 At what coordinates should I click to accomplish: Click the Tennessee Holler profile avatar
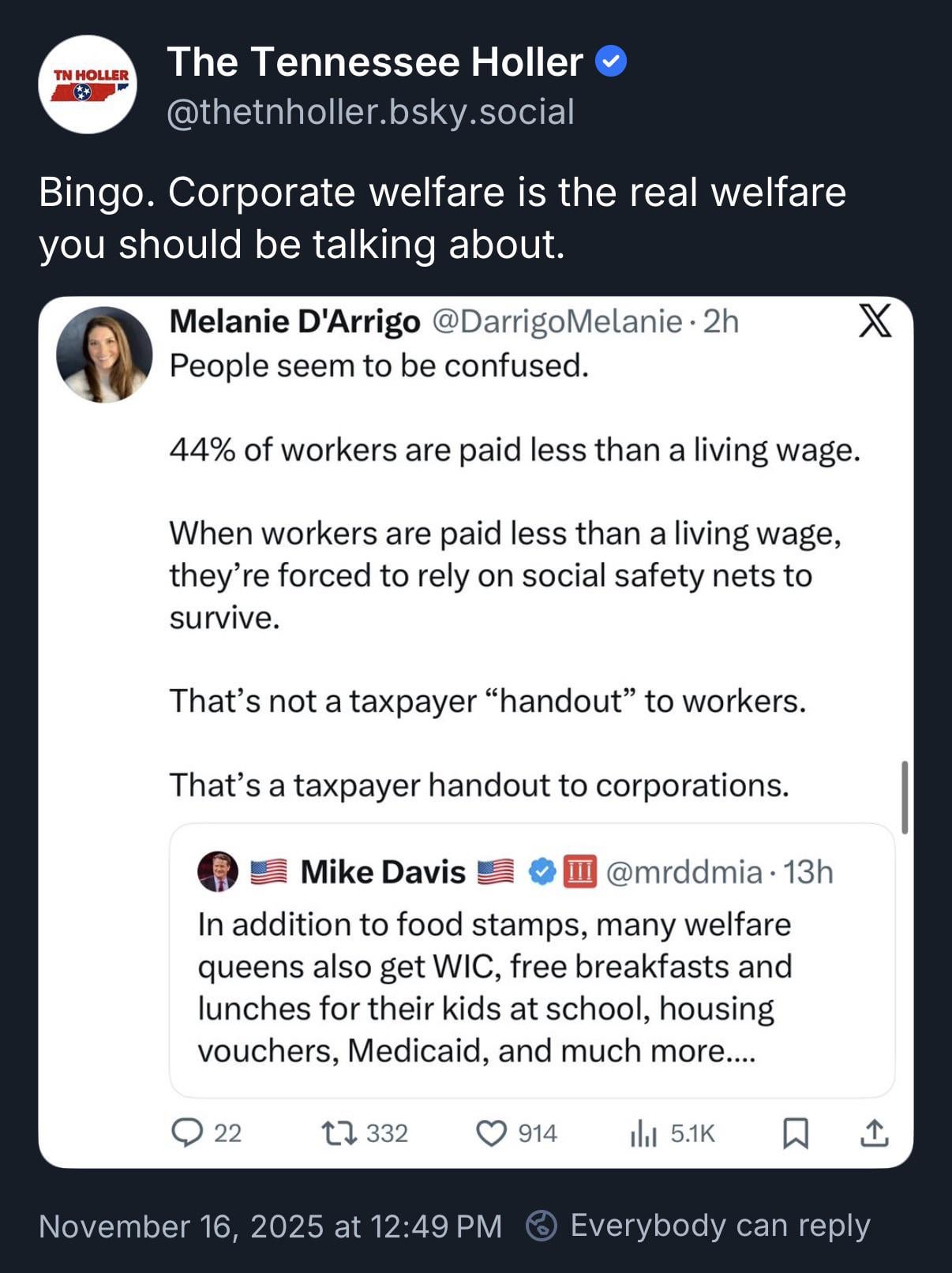click(x=87, y=84)
